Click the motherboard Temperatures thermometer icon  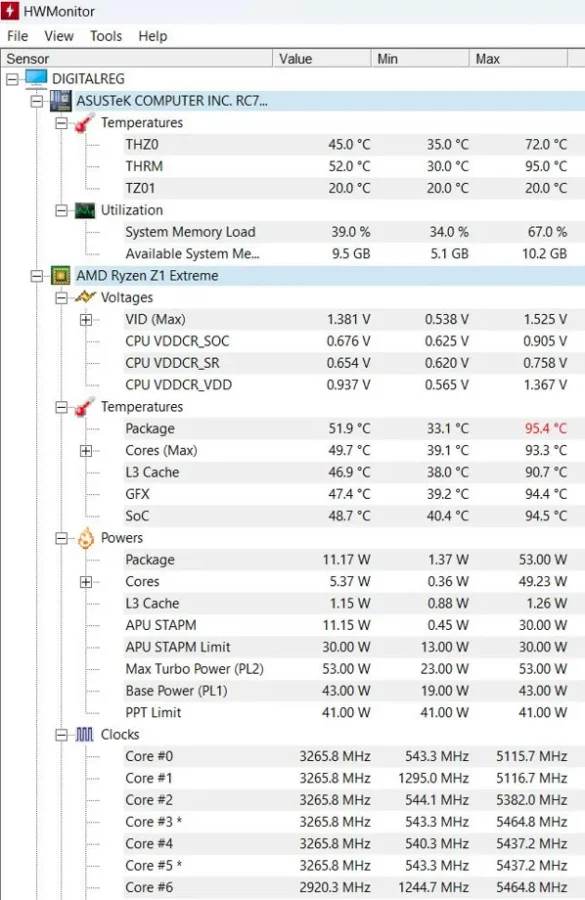click(85, 123)
